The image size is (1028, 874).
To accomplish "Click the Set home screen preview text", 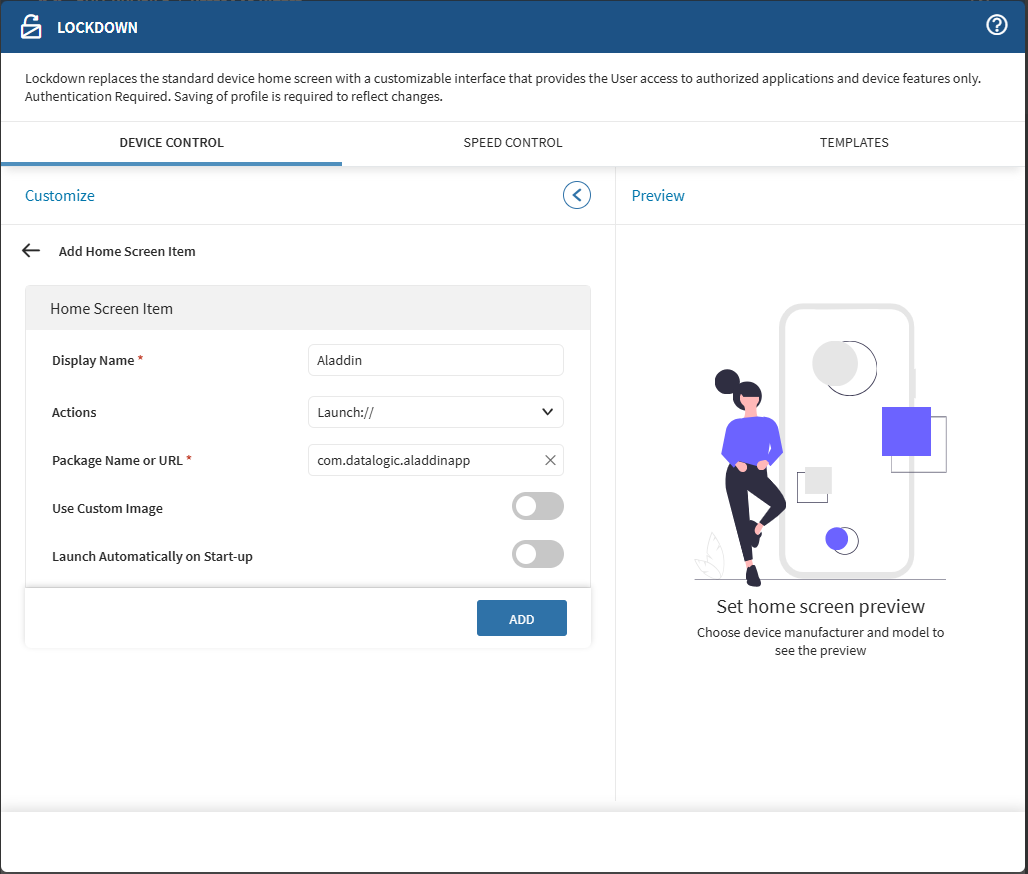I will tap(820, 607).
